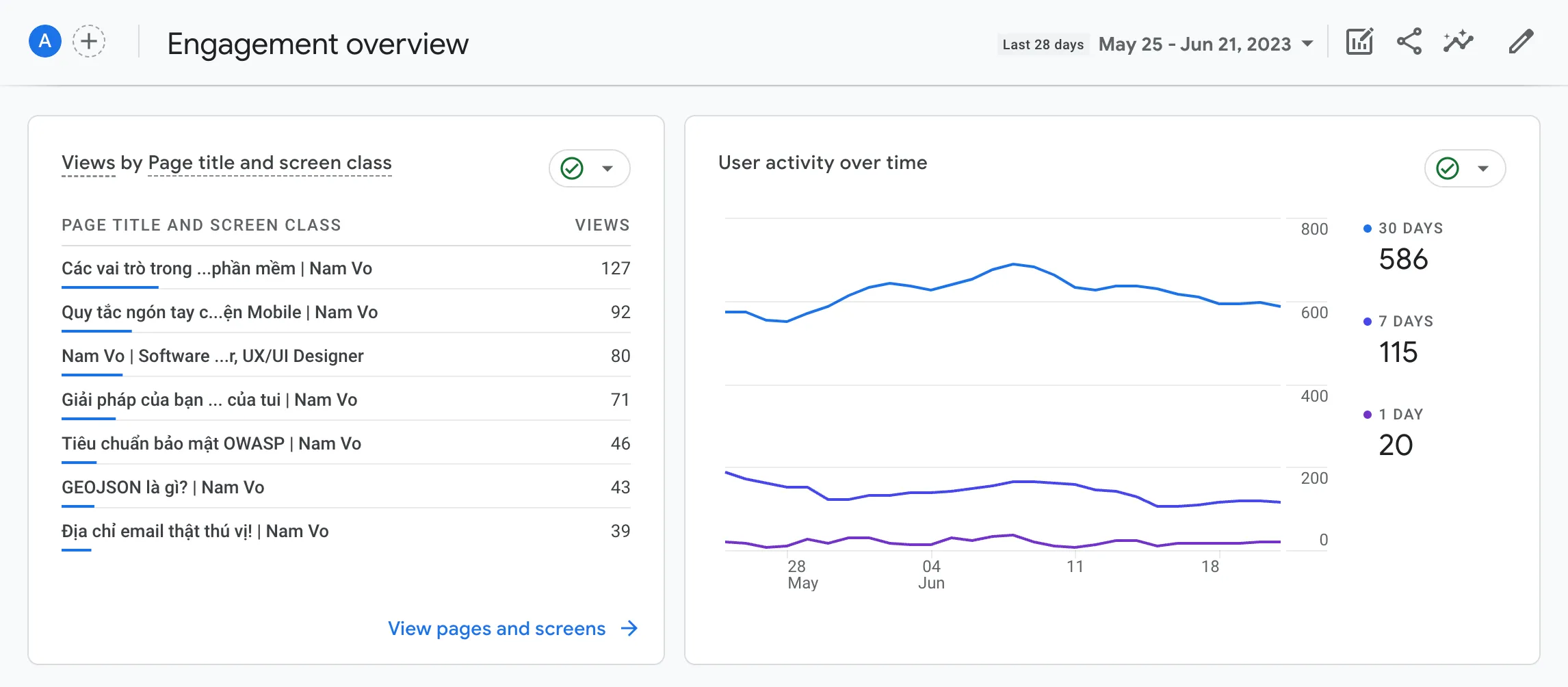The height and width of the screenshot is (687, 1568).
Task: Click the Last 28 days label
Action: (x=1043, y=44)
